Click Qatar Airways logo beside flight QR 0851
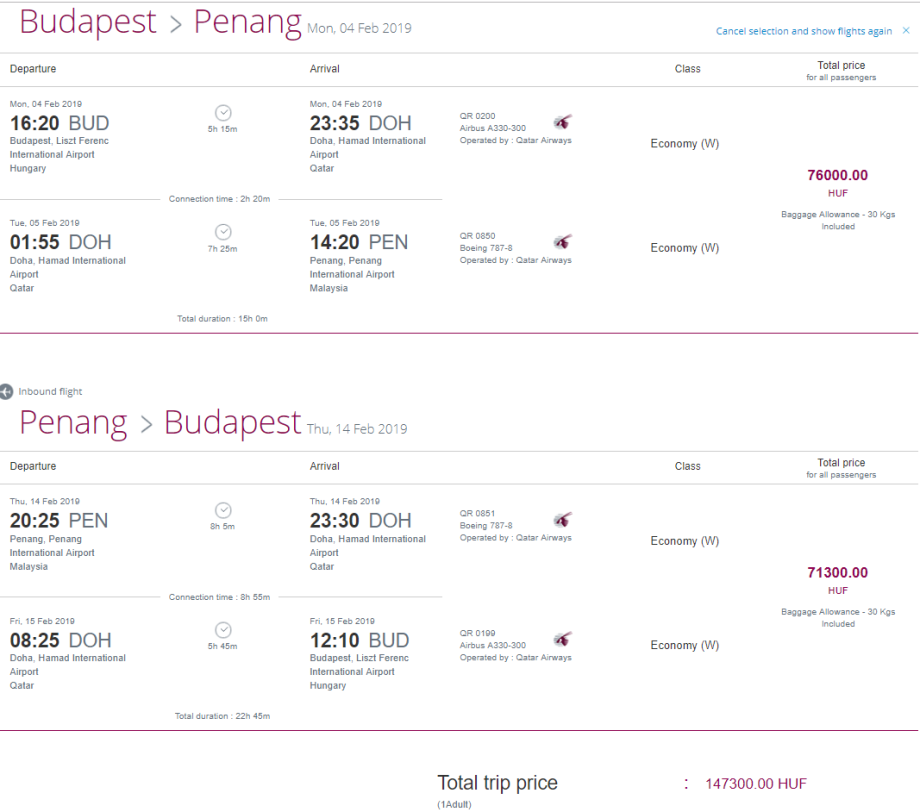This screenshot has height=812, width=920. pyautogui.click(x=563, y=520)
